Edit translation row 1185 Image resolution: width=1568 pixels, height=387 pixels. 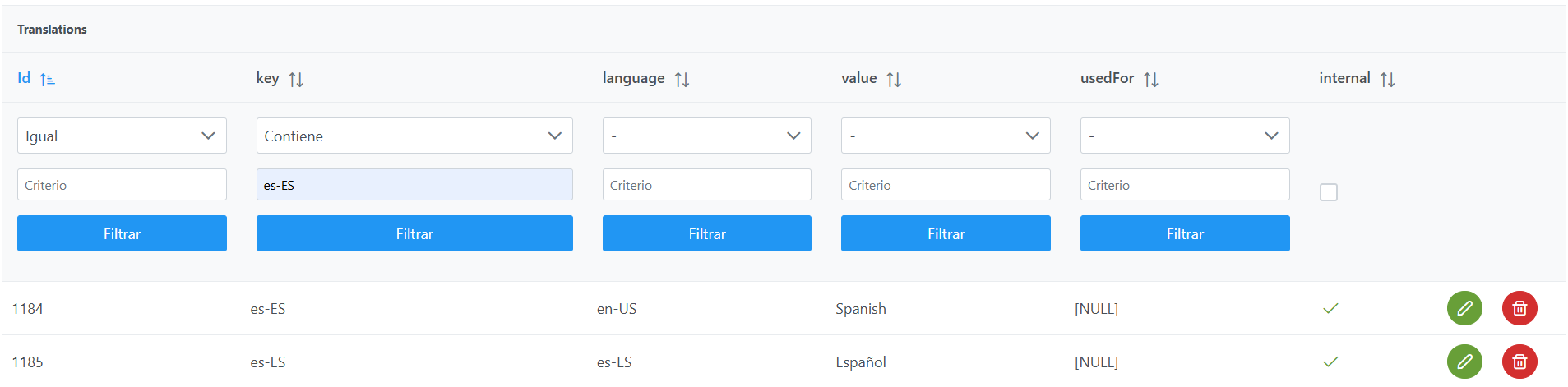1464,362
